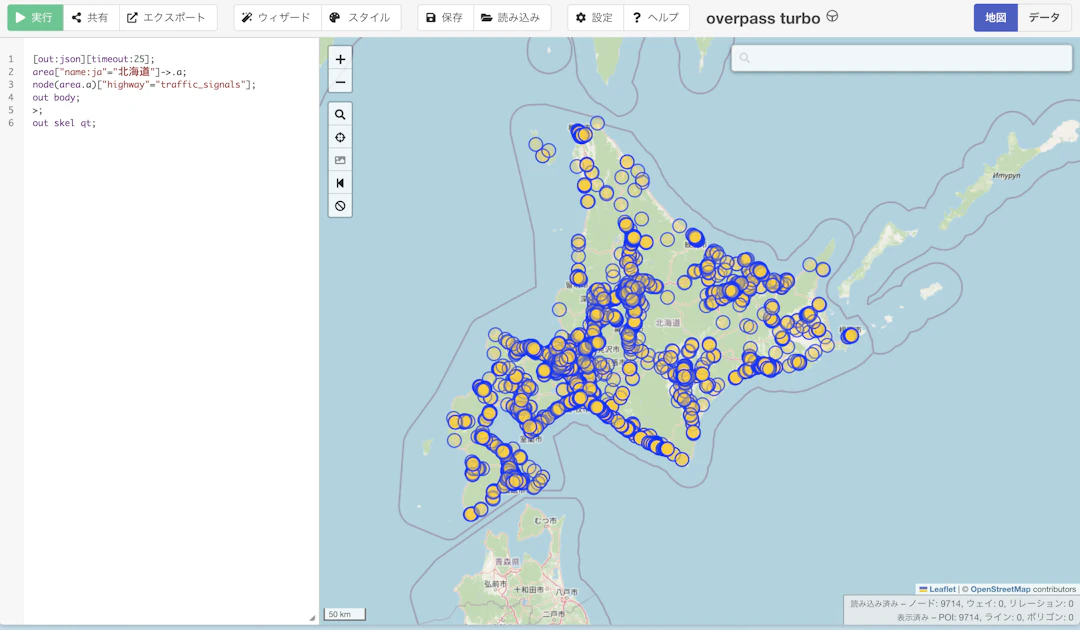Toggle the wide map view button
Image resolution: width=1080 pixels, height=630 pixels.
coord(340,183)
